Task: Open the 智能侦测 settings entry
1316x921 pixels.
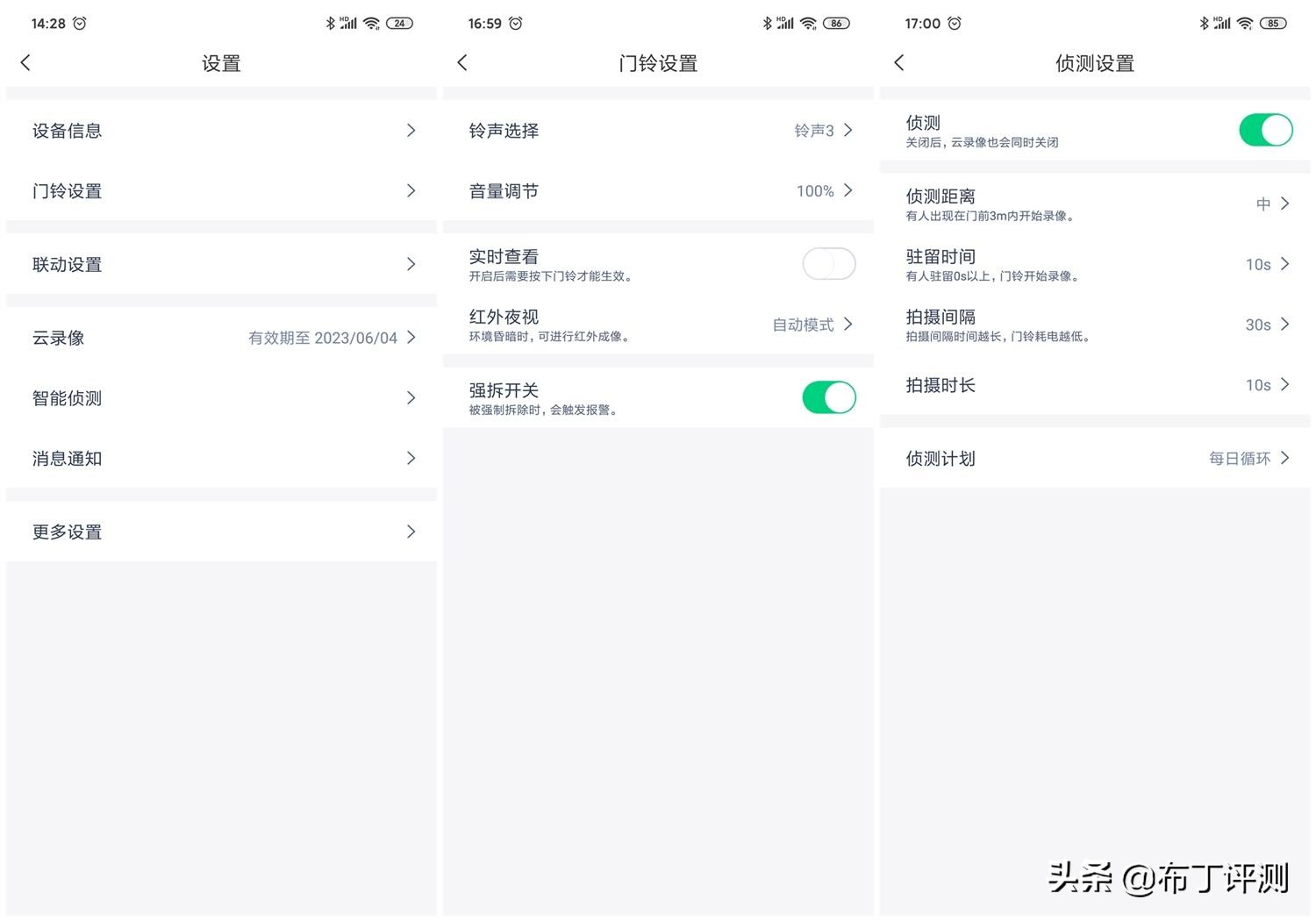Action: (219, 397)
